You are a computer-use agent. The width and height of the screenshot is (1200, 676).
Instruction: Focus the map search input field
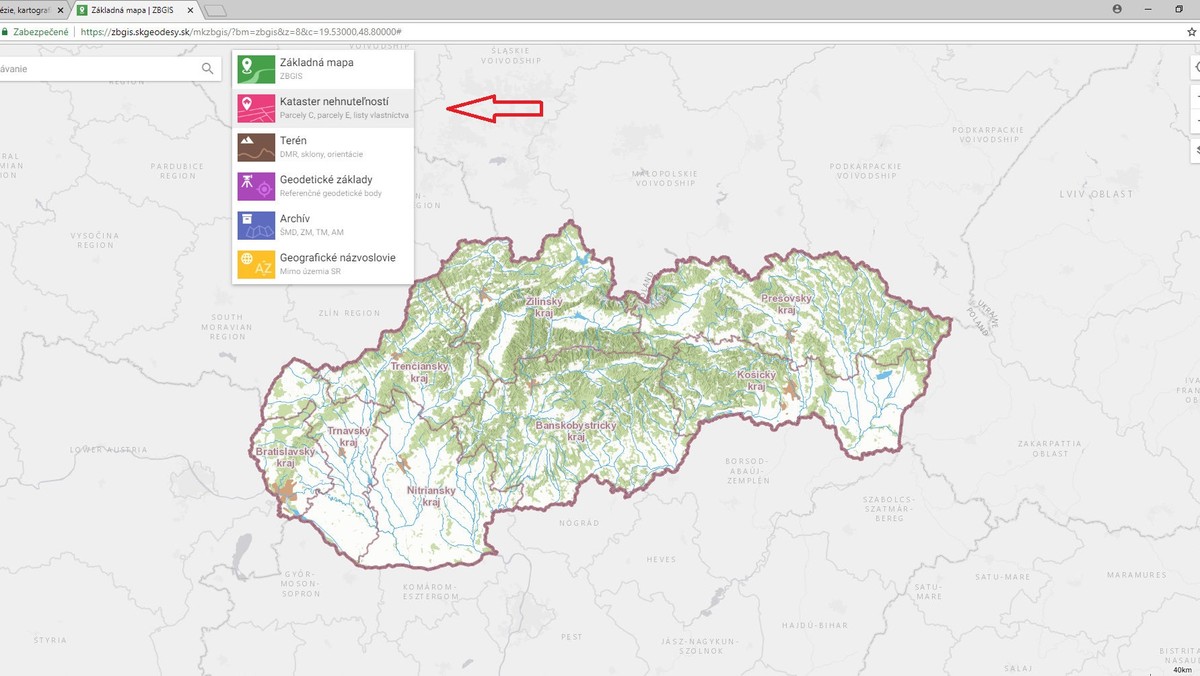[100, 69]
